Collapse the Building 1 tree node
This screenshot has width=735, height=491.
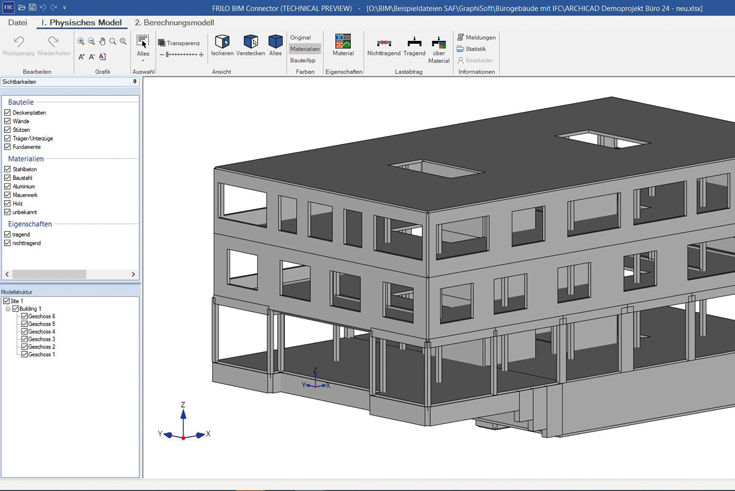pyautogui.click(x=8, y=309)
